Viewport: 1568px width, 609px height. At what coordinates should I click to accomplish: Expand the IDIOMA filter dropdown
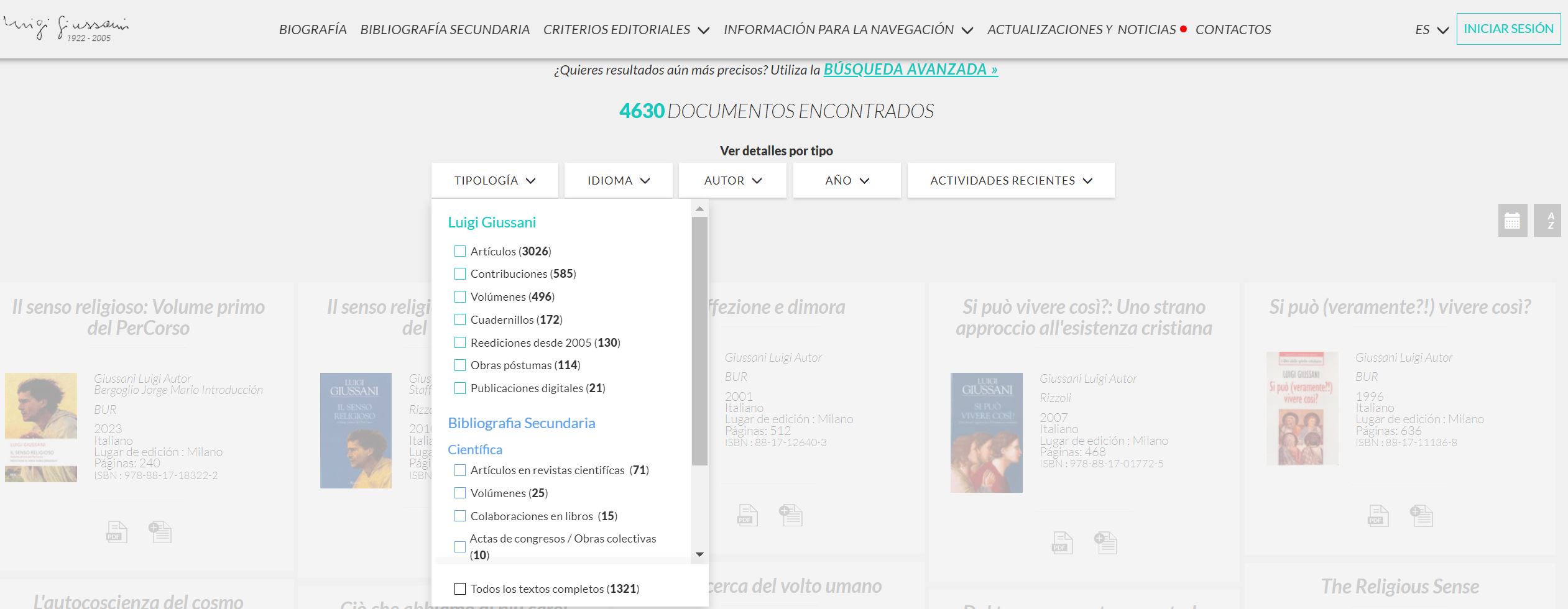(x=618, y=181)
